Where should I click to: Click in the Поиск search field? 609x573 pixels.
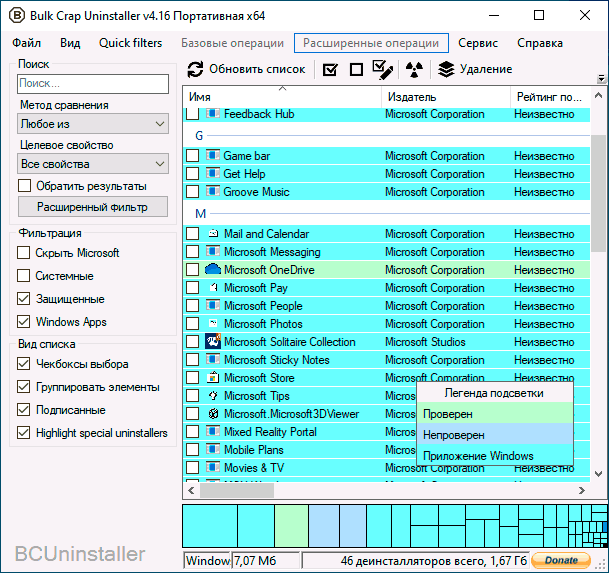pos(93,84)
